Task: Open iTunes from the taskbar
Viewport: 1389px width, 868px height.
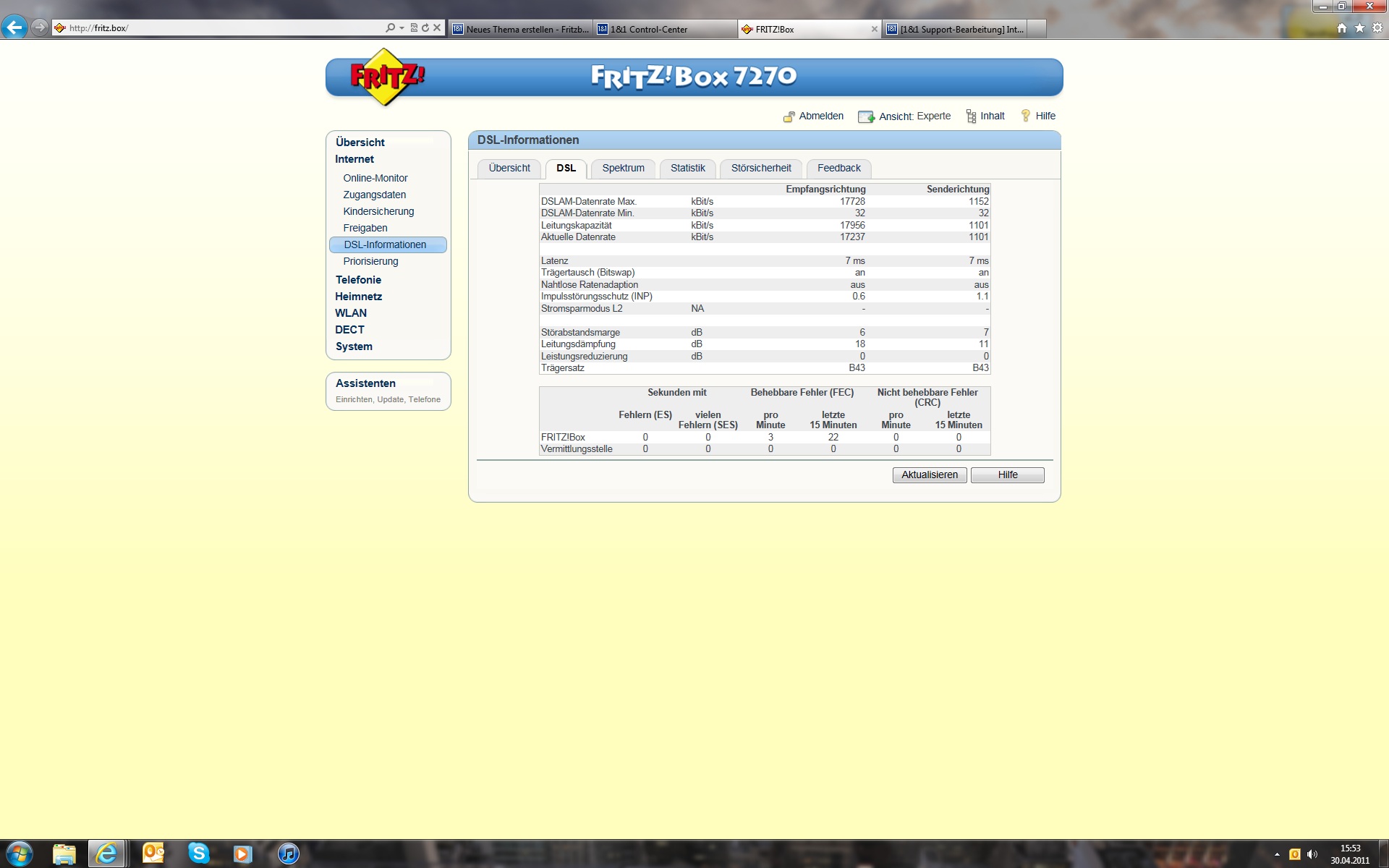Action: pyautogui.click(x=288, y=854)
